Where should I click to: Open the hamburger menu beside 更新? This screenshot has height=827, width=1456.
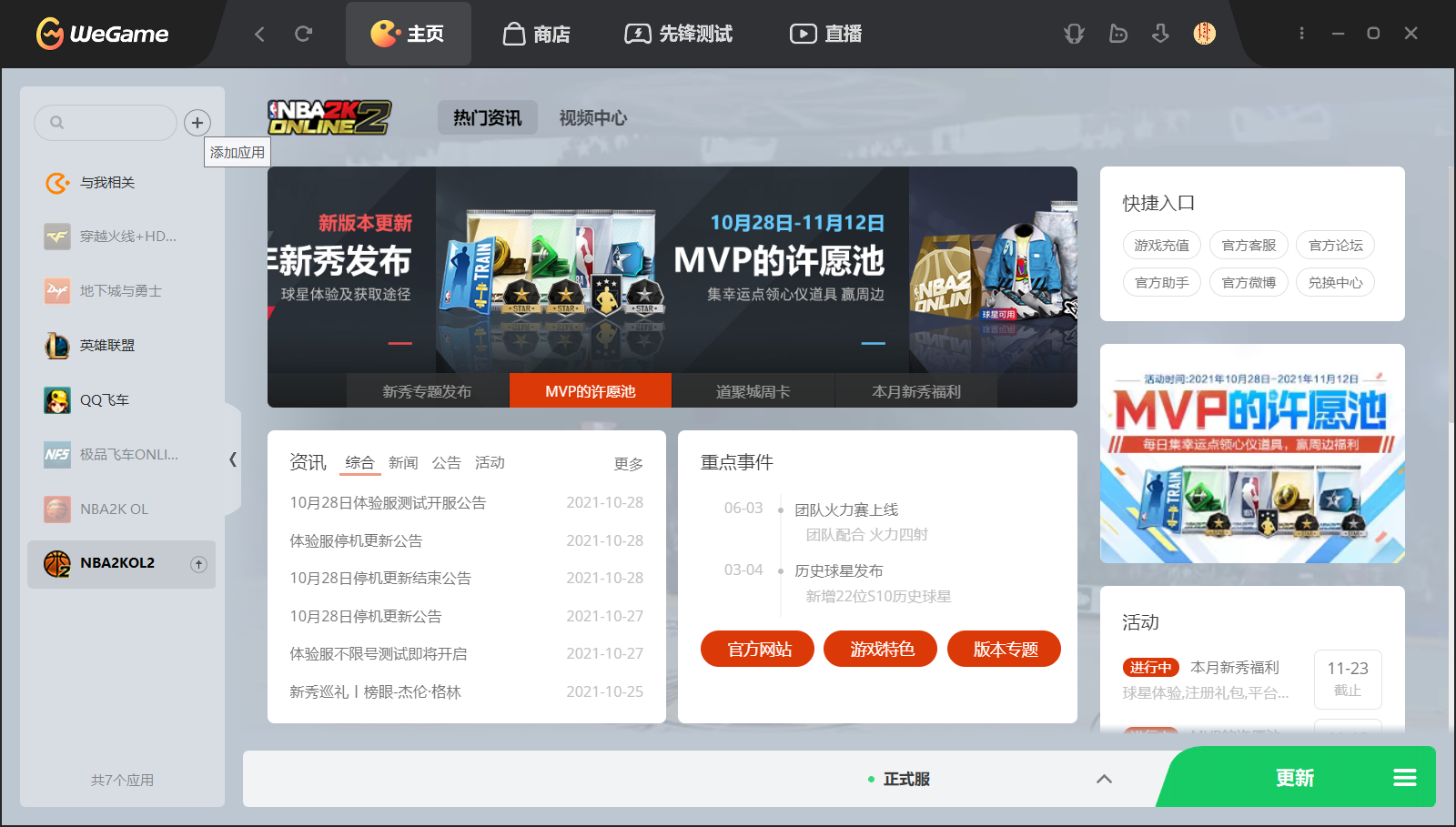coord(1405,778)
